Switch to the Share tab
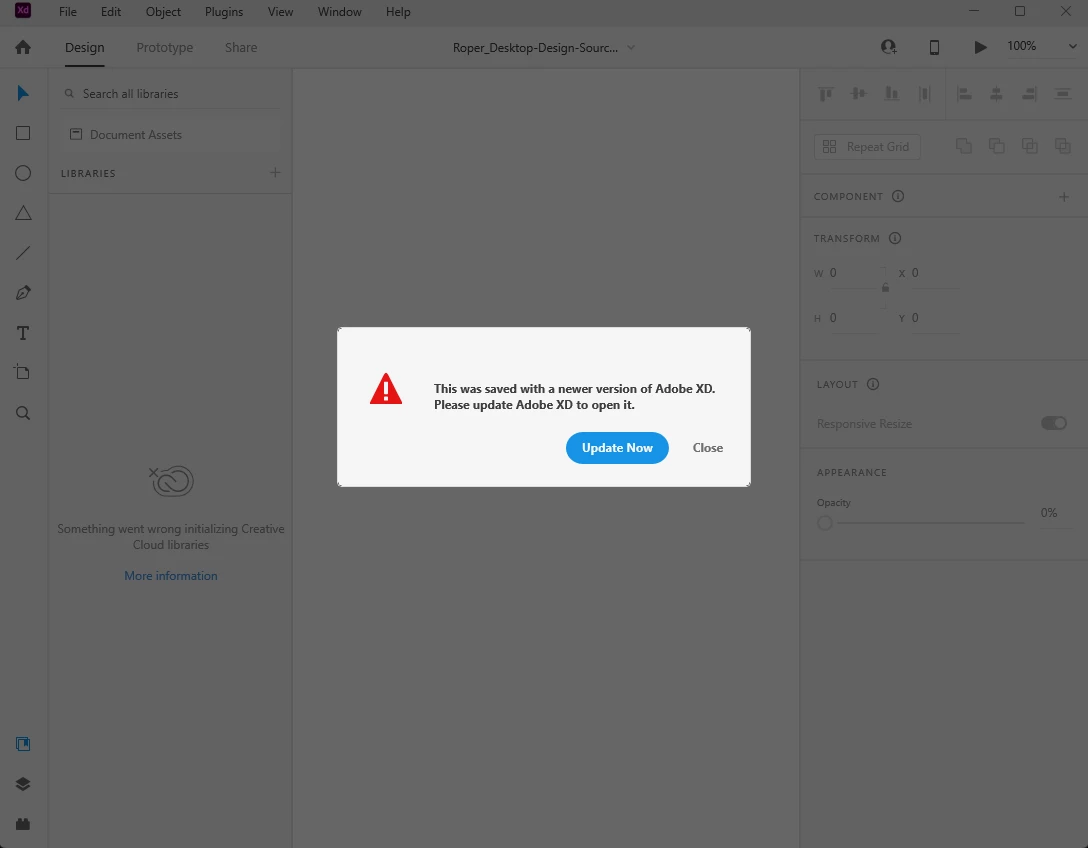Viewport: 1088px width, 848px height. tap(241, 47)
